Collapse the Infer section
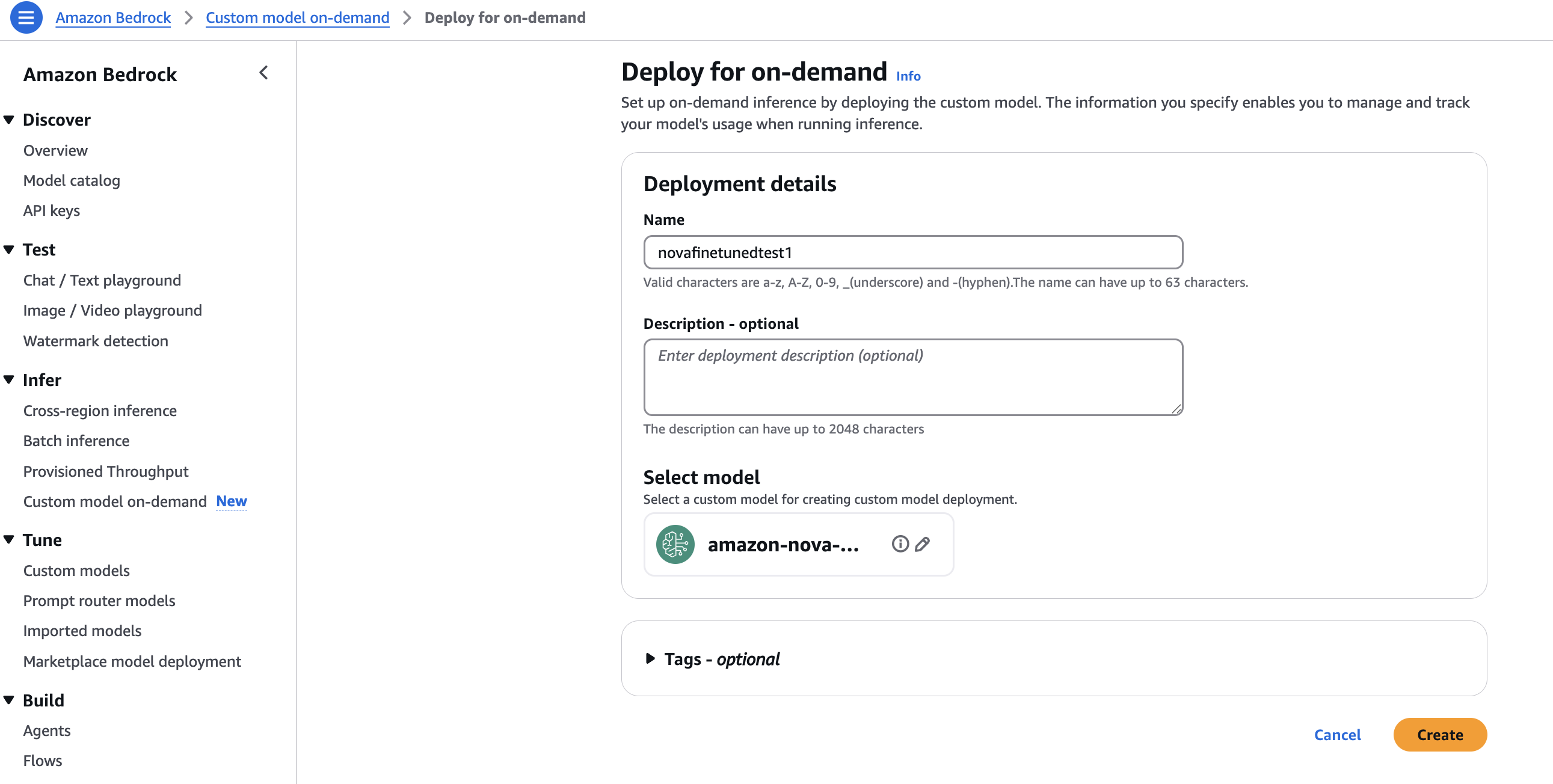 (9, 379)
